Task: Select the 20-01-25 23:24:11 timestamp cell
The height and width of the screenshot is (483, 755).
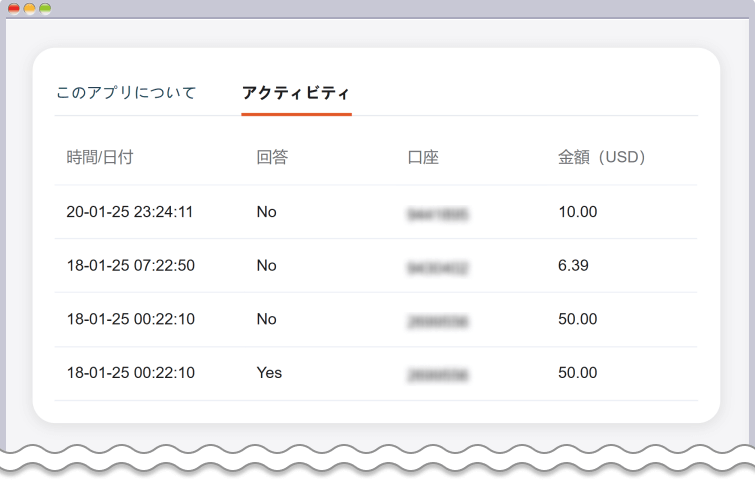Action: (130, 212)
